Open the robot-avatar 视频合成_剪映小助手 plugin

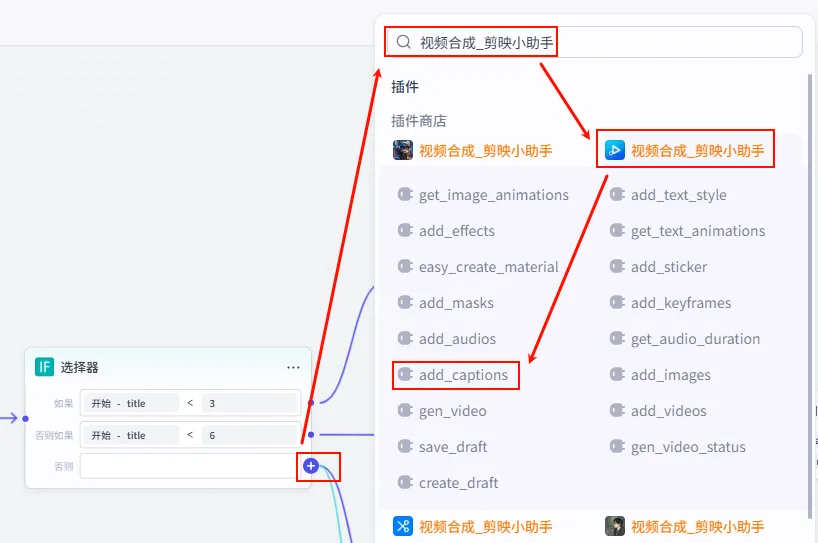[x=473, y=151]
